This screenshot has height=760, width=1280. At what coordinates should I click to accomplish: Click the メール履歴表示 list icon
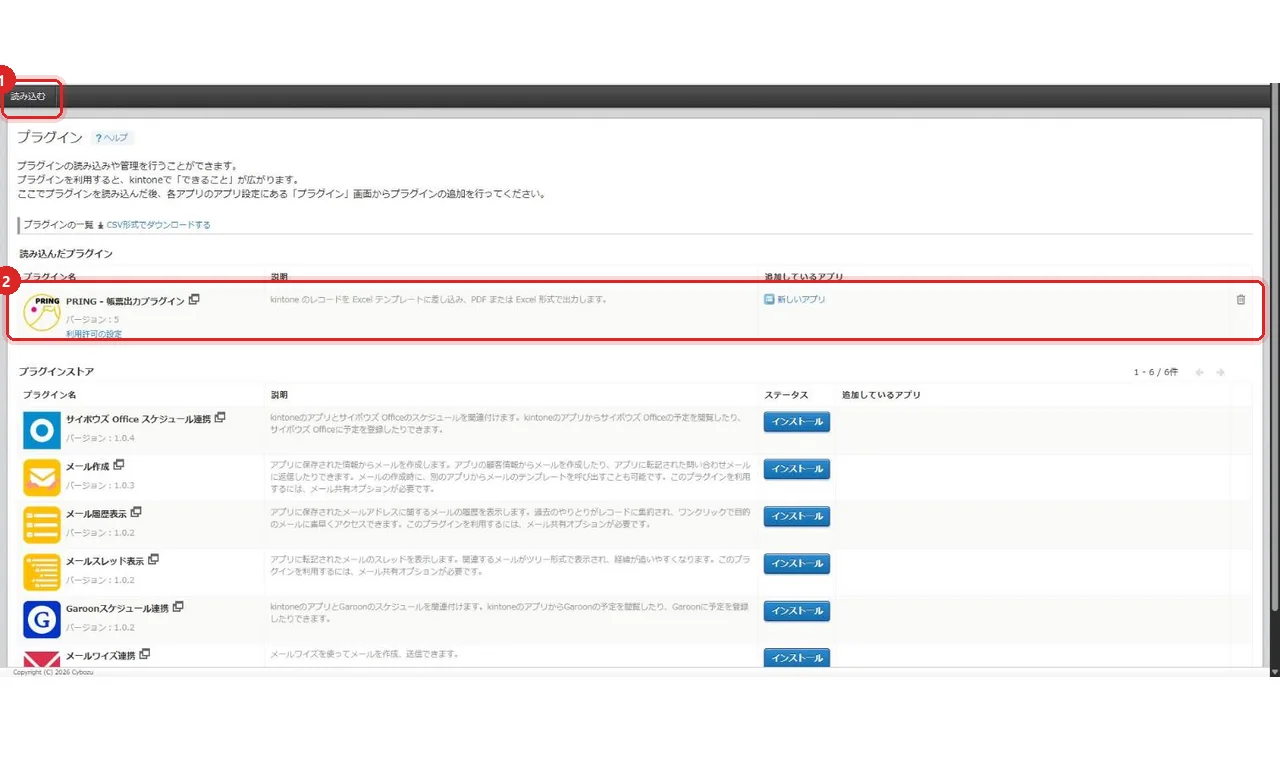coord(42,524)
